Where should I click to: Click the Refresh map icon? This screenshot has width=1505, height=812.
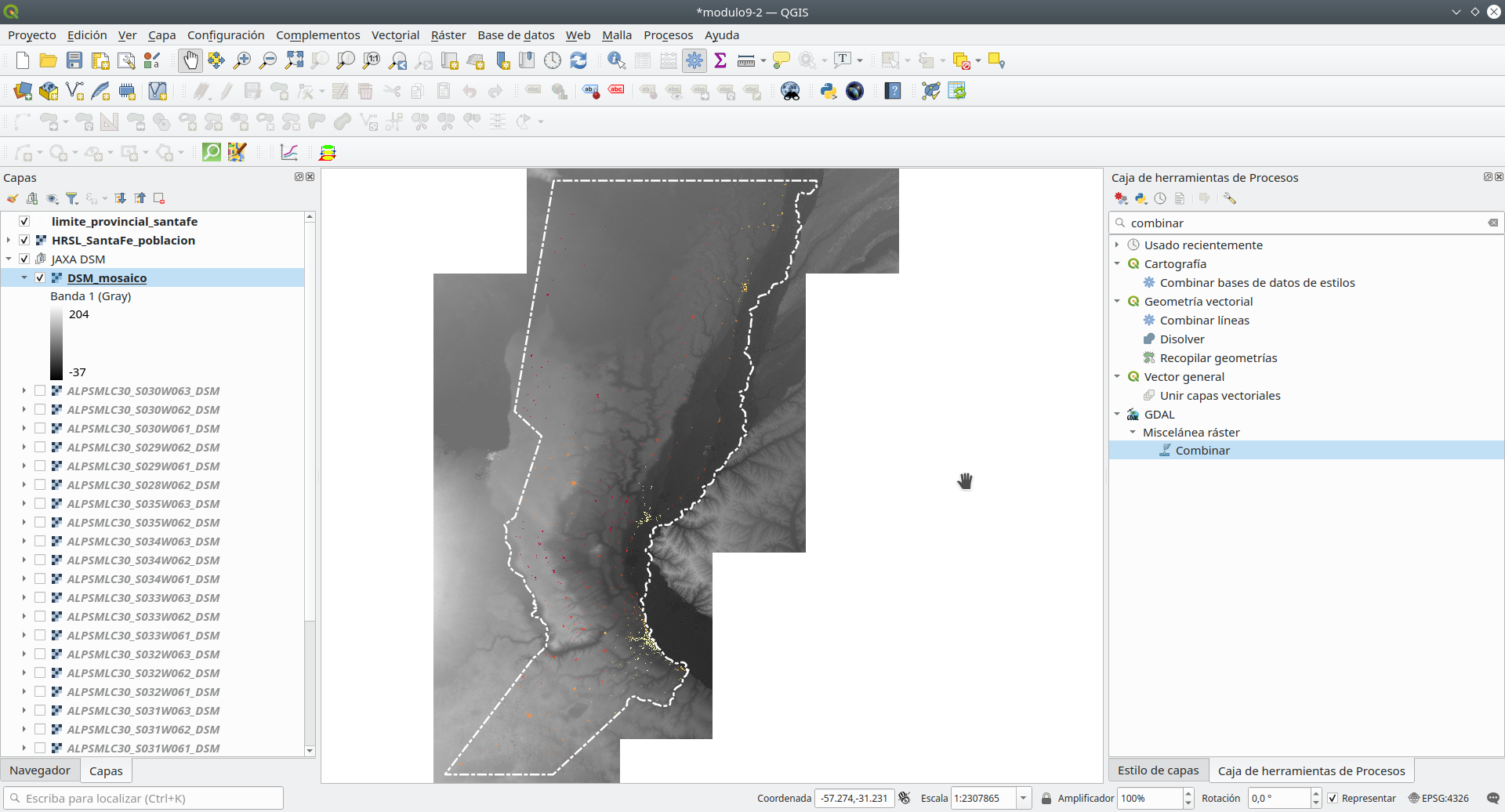click(578, 60)
